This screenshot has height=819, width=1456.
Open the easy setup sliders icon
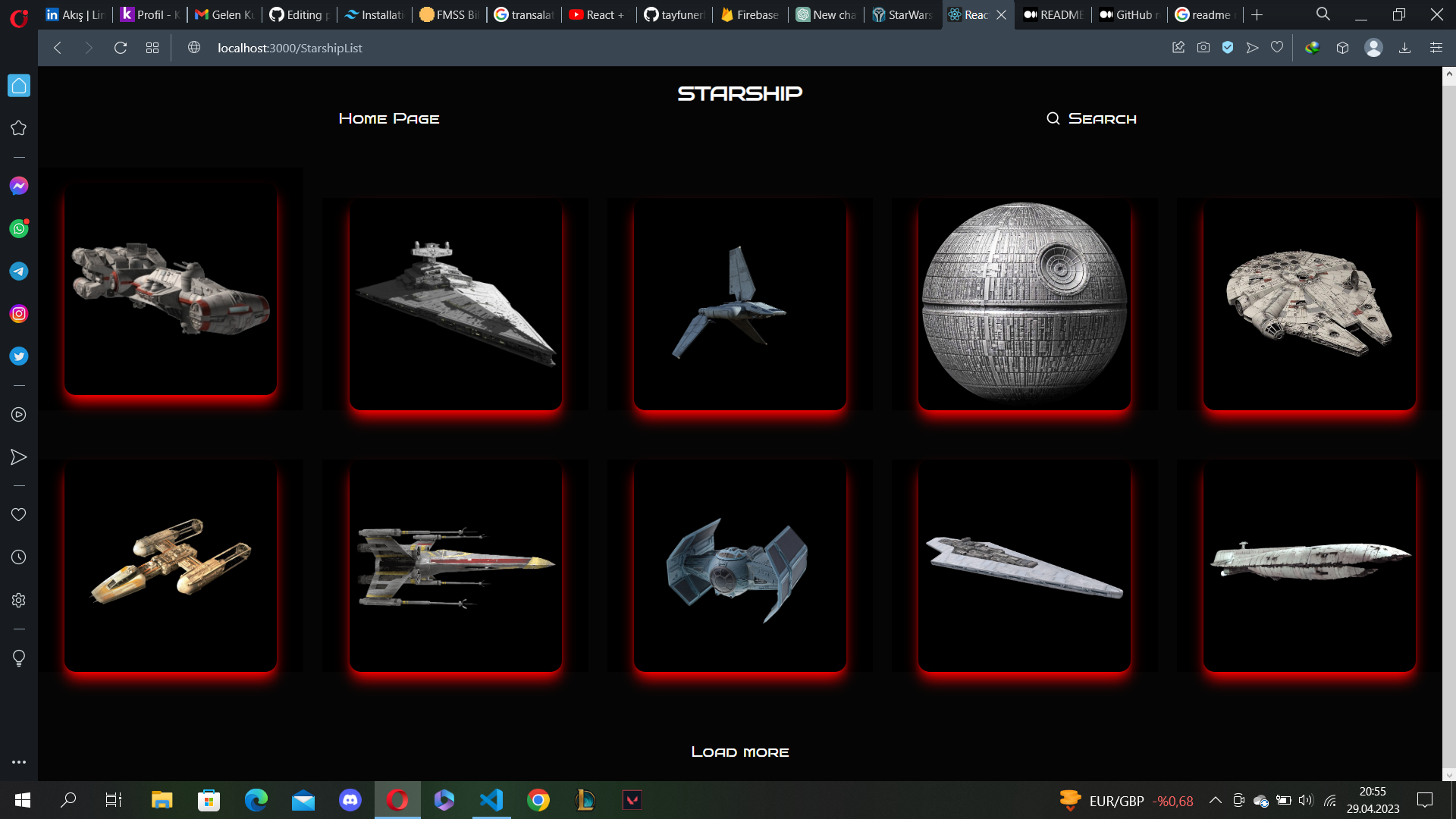pyautogui.click(x=1436, y=48)
